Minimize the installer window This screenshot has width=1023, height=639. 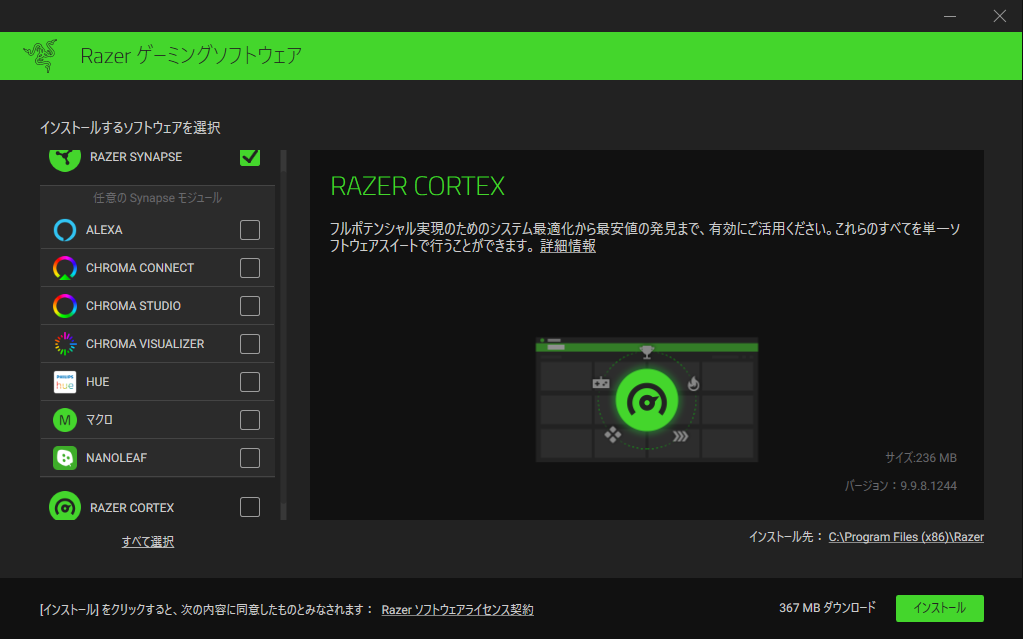click(950, 16)
